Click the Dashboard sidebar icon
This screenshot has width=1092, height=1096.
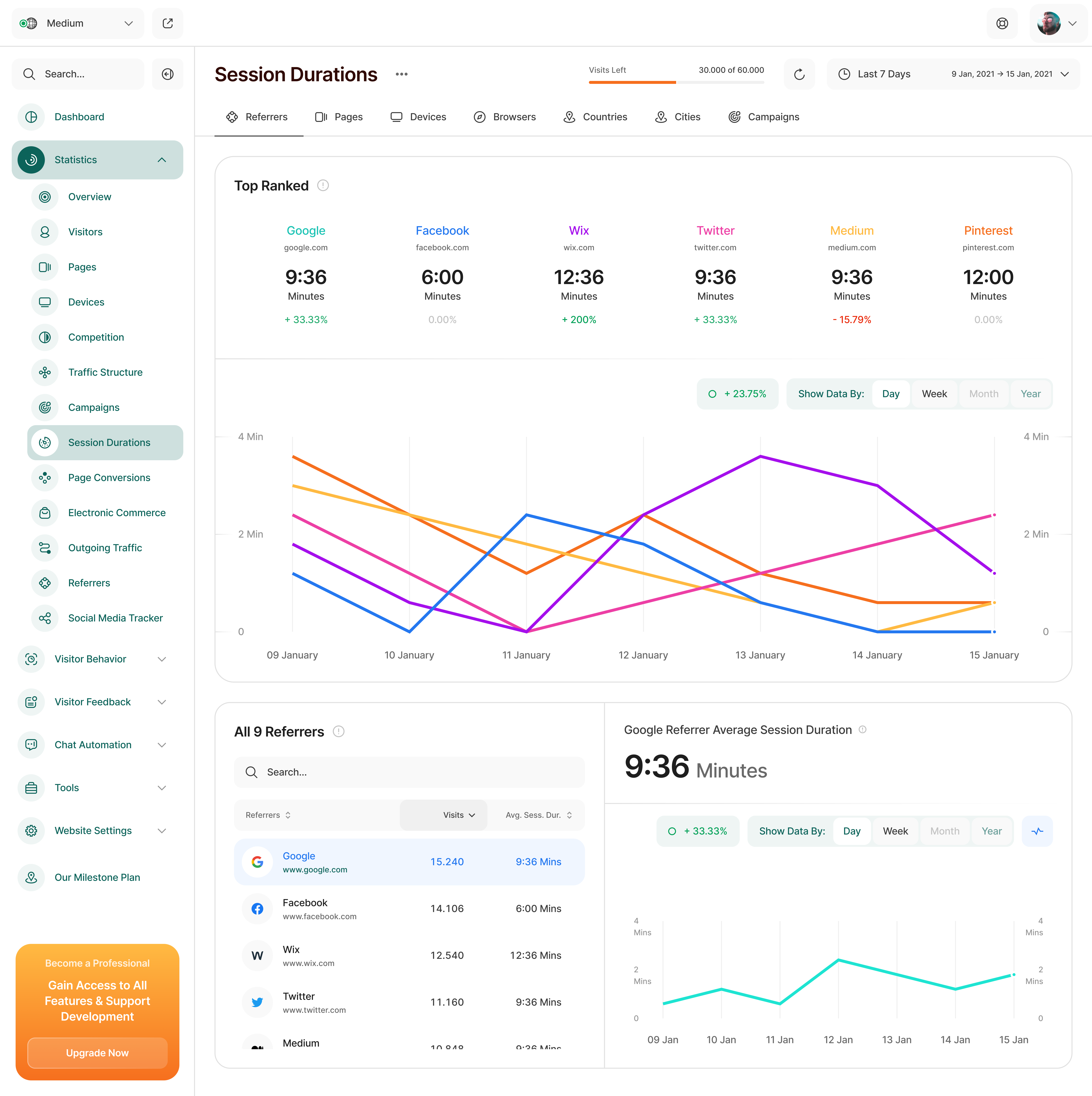tap(31, 117)
